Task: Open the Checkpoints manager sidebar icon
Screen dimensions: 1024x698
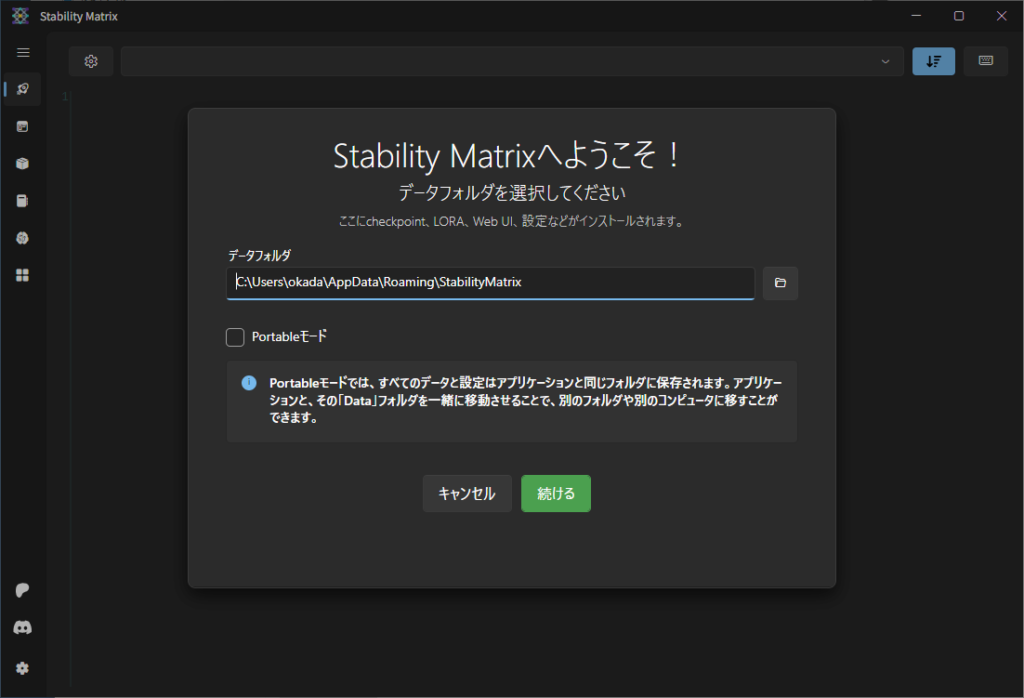Action: click(x=23, y=200)
